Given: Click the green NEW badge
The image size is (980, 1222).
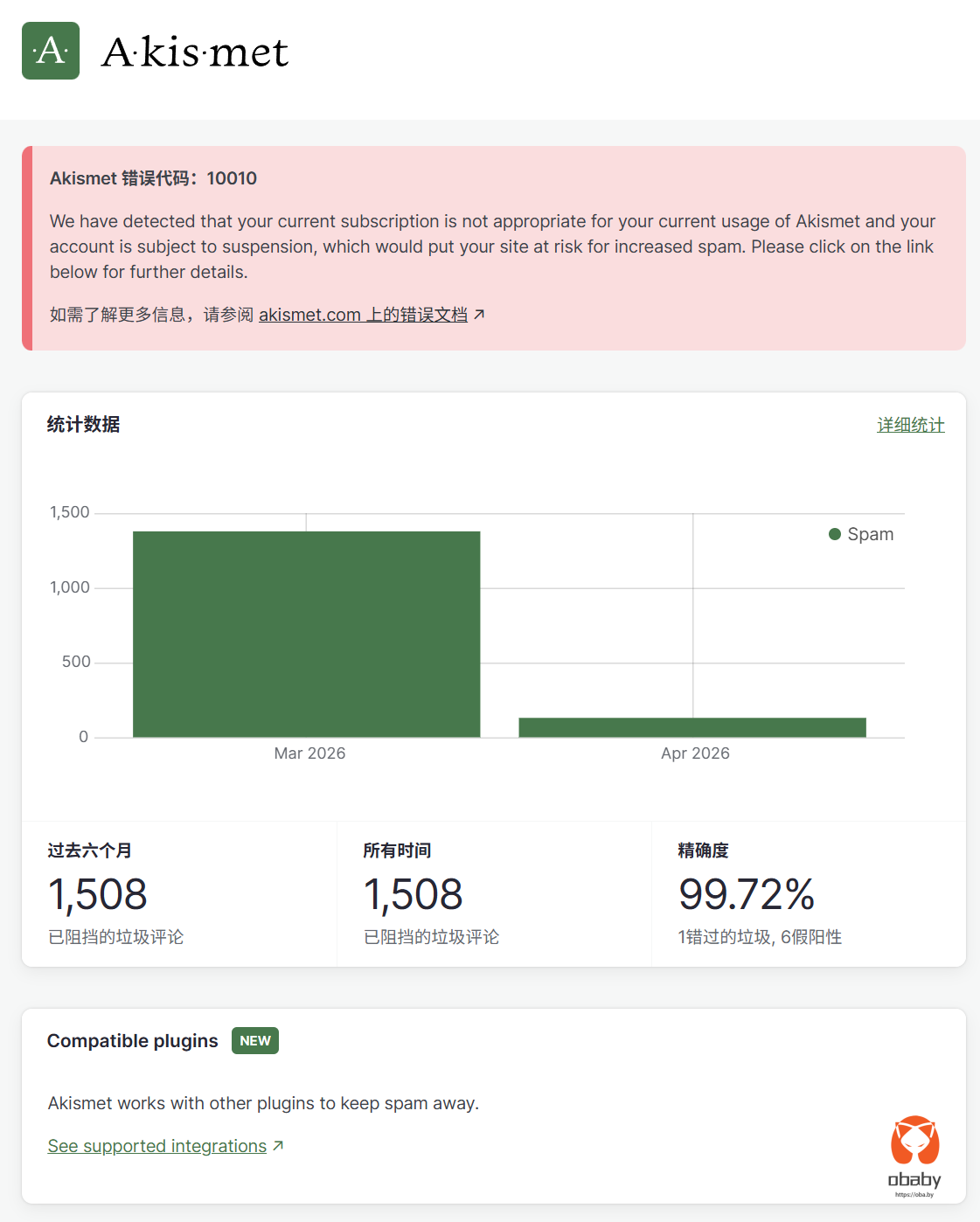Looking at the screenshot, I should click(254, 1040).
